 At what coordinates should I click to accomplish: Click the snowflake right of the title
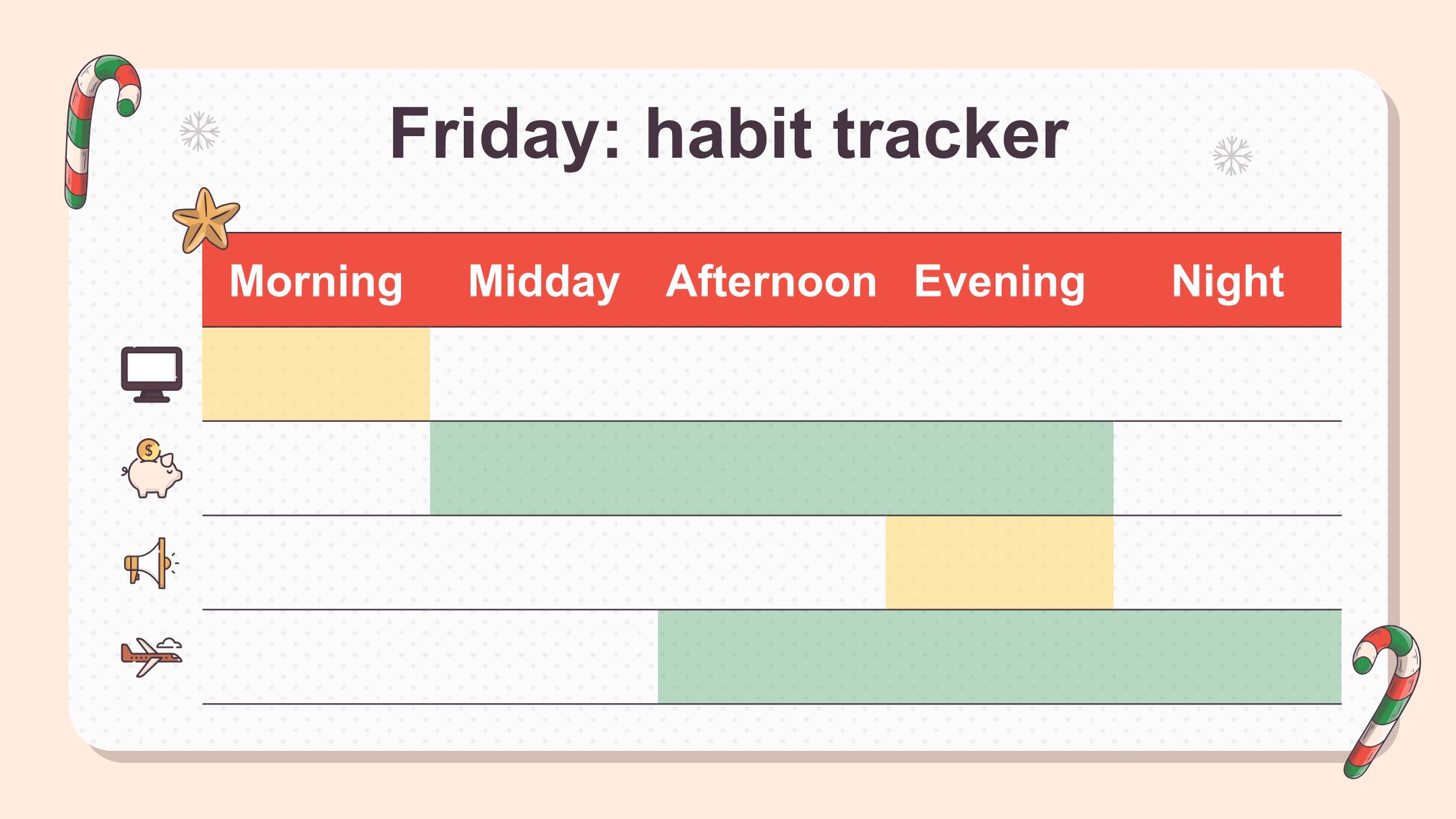(x=1232, y=156)
